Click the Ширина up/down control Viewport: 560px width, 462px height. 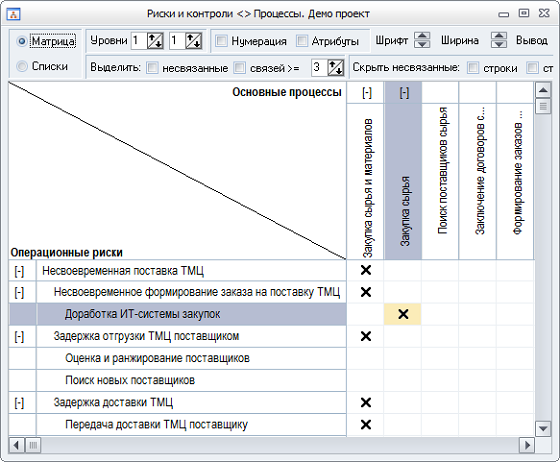pyautogui.click(x=499, y=40)
